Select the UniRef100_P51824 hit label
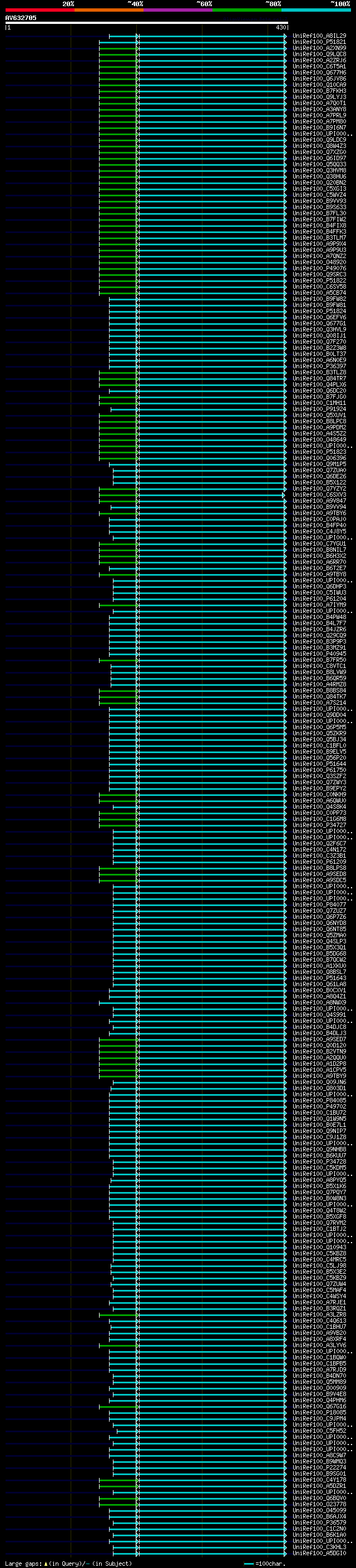This screenshot has width=356, height=1568. tap(319, 311)
